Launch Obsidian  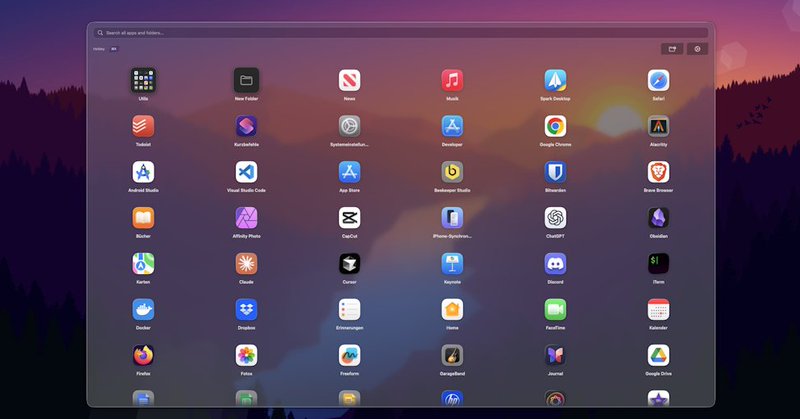[659, 218]
